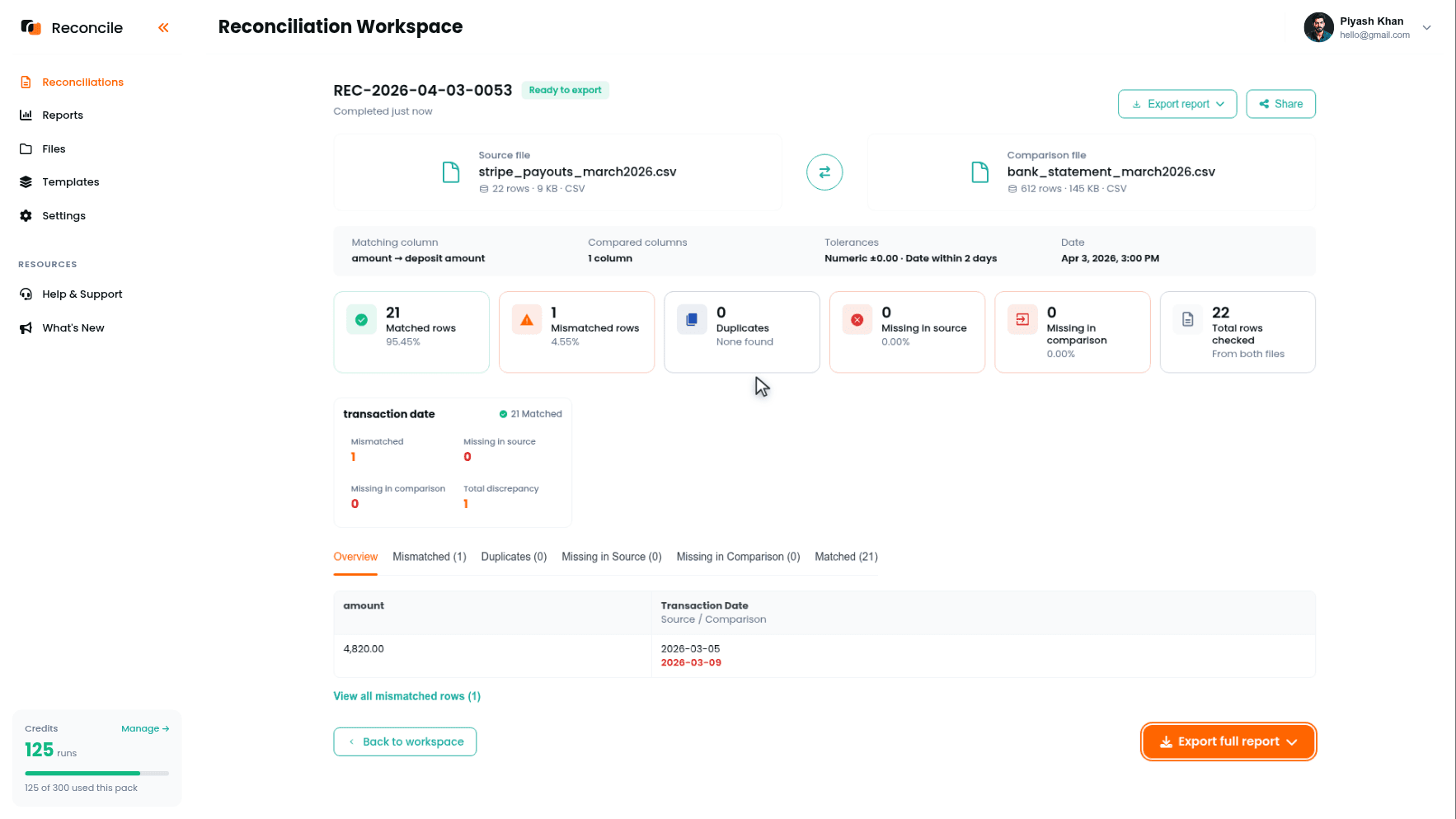This screenshot has height=819, width=1456.
Task: Click the amount column header
Action: 364,606
